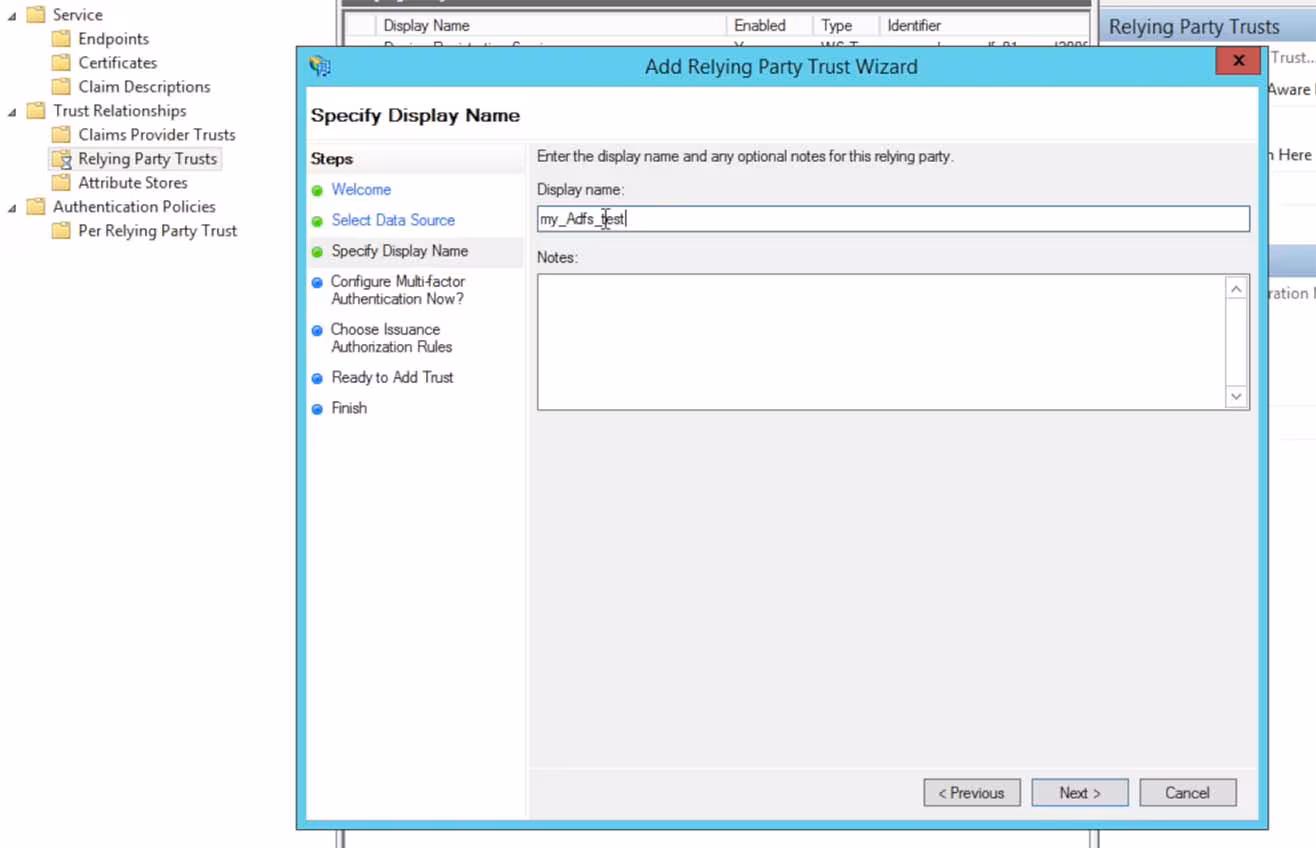Screen dimensions: 1316x848
Task: Go to the Select Data Source step
Action: [393, 220]
